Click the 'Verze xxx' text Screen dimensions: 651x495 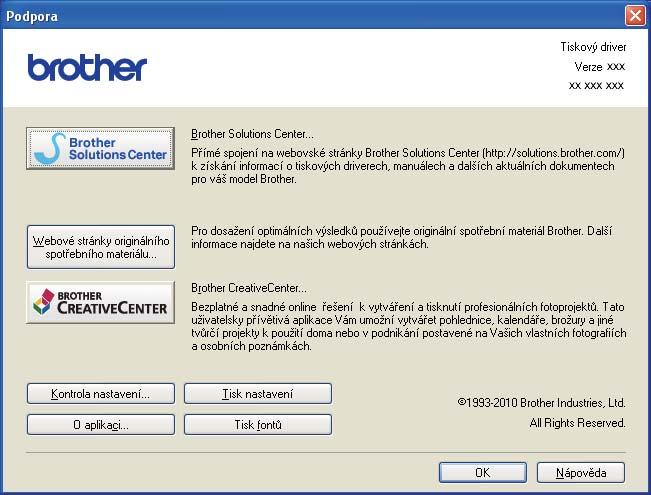[x=600, y=66]
